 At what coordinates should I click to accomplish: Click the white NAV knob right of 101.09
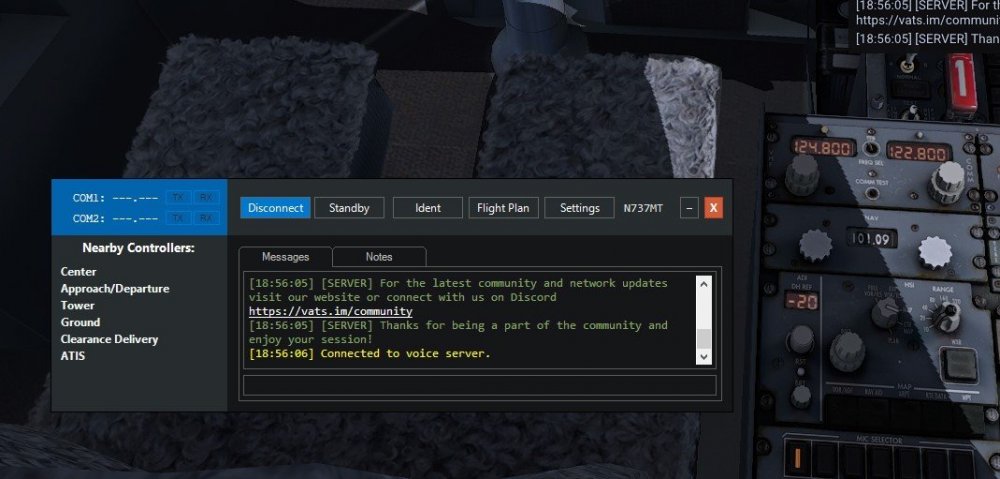point(935,252)
